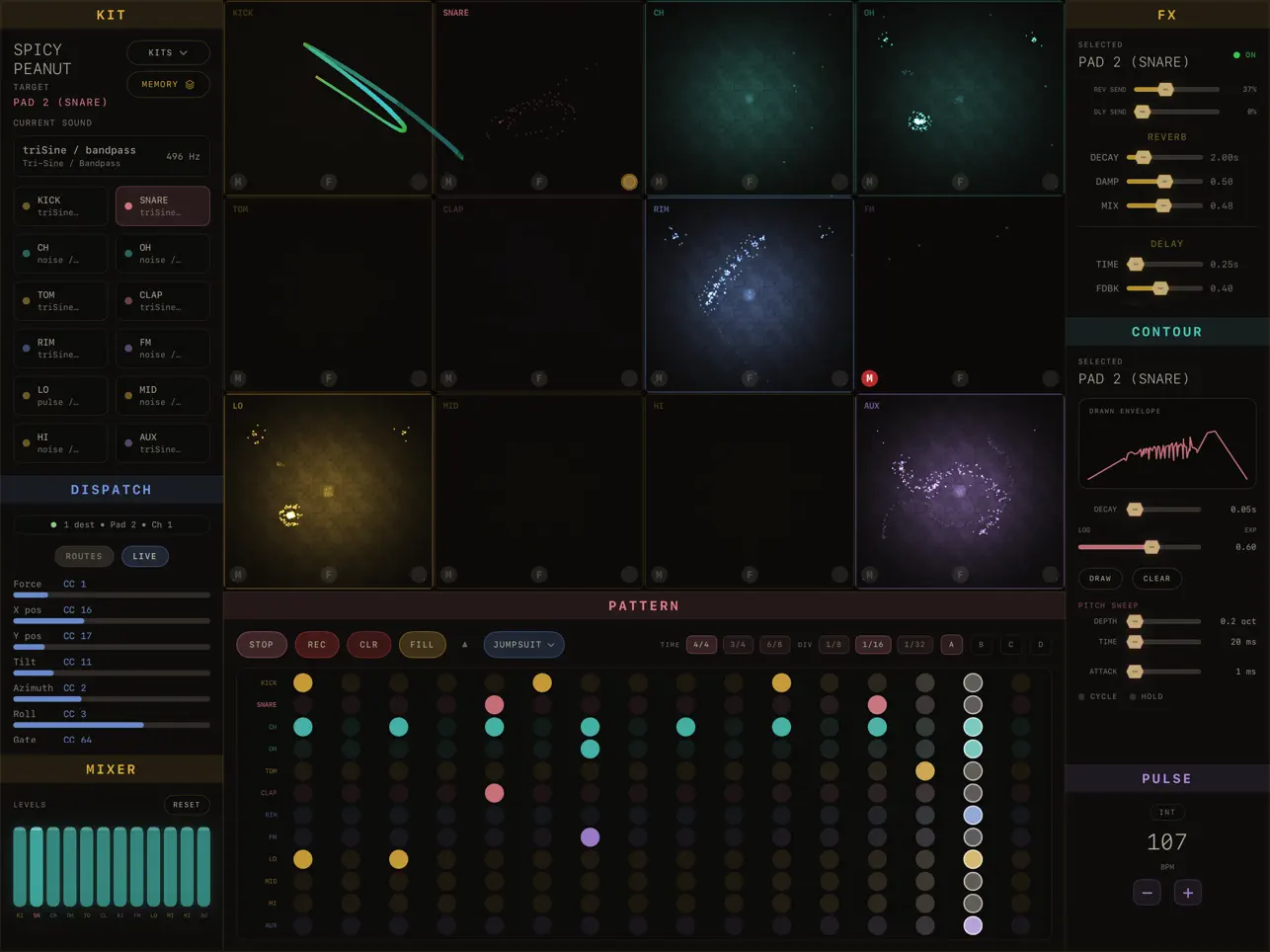The image size is (1270, 952).
Task: Click the M button on the LO pad
Action: 238,575
